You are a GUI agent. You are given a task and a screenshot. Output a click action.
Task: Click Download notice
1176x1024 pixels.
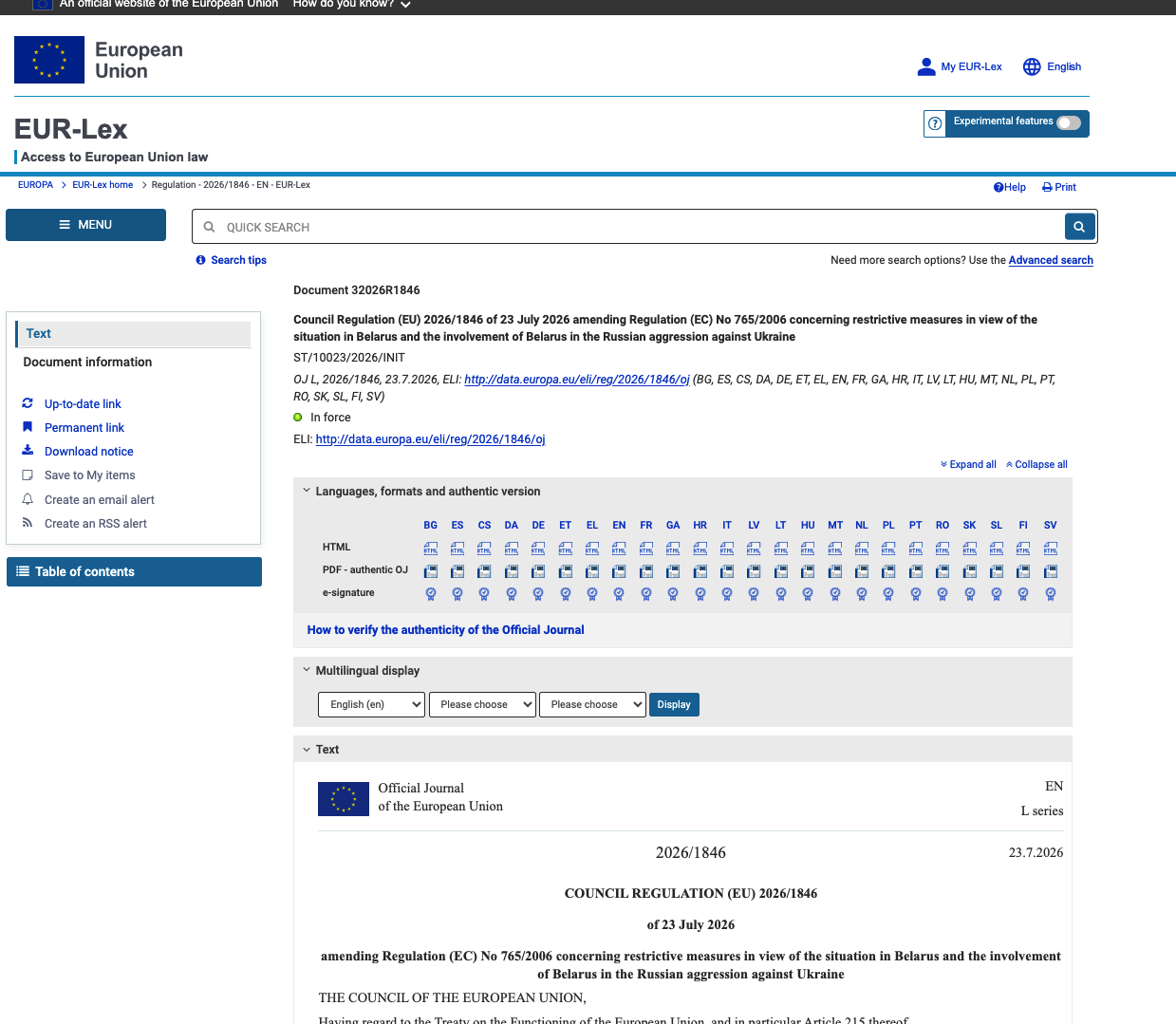89,451
